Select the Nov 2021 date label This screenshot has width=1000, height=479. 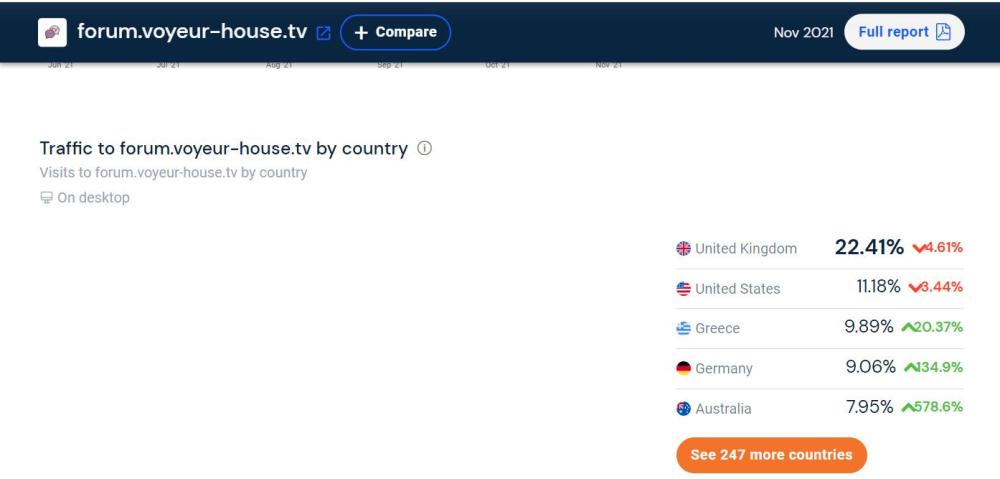tap(803, 33)
